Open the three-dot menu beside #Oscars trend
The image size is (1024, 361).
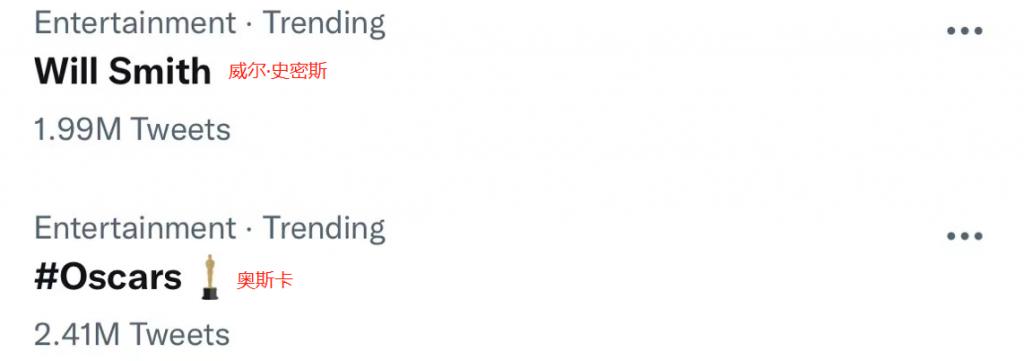[965, 236]
